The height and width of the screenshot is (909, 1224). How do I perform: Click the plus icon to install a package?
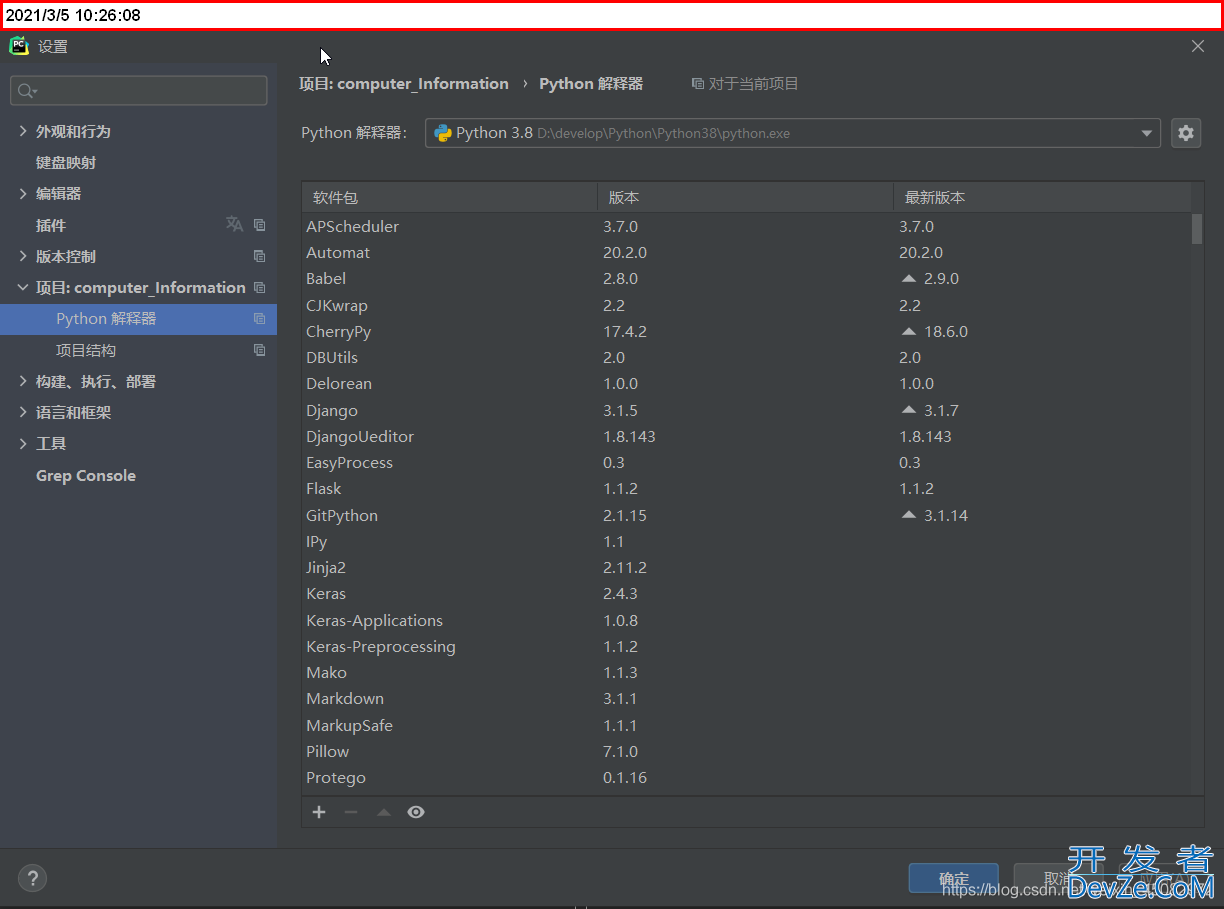click(319, 812)
